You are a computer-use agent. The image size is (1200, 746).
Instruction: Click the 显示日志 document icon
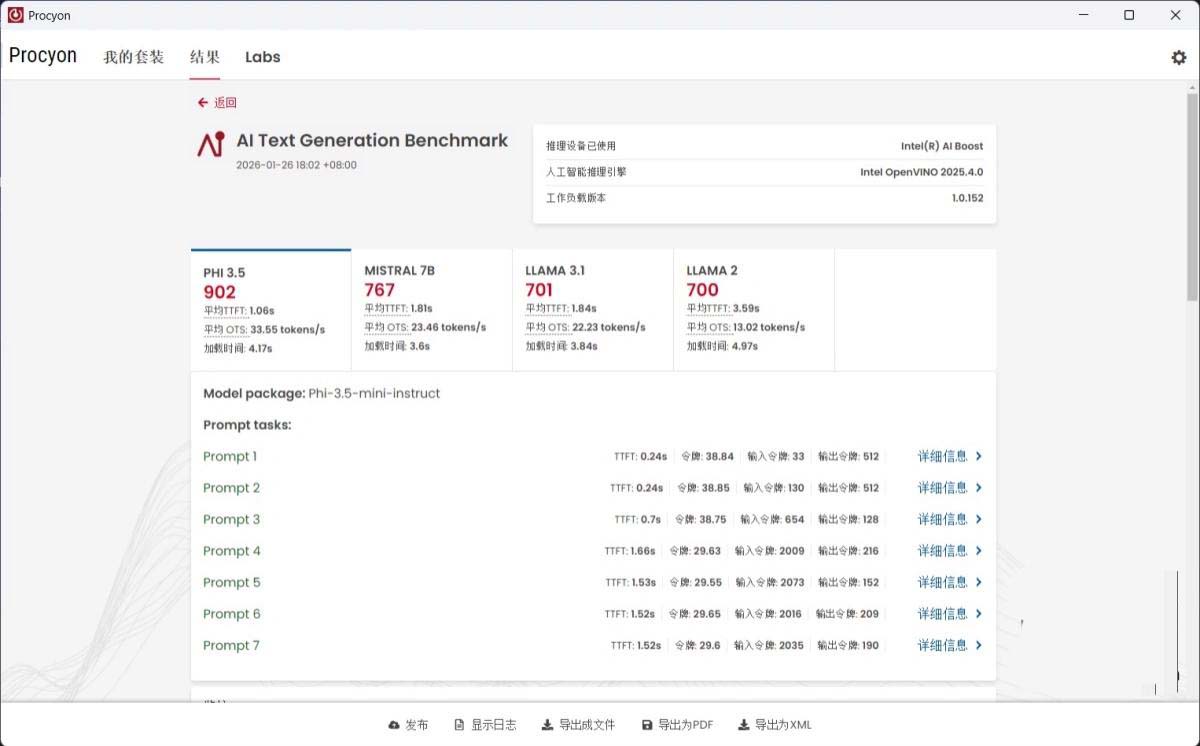[459, 725]
